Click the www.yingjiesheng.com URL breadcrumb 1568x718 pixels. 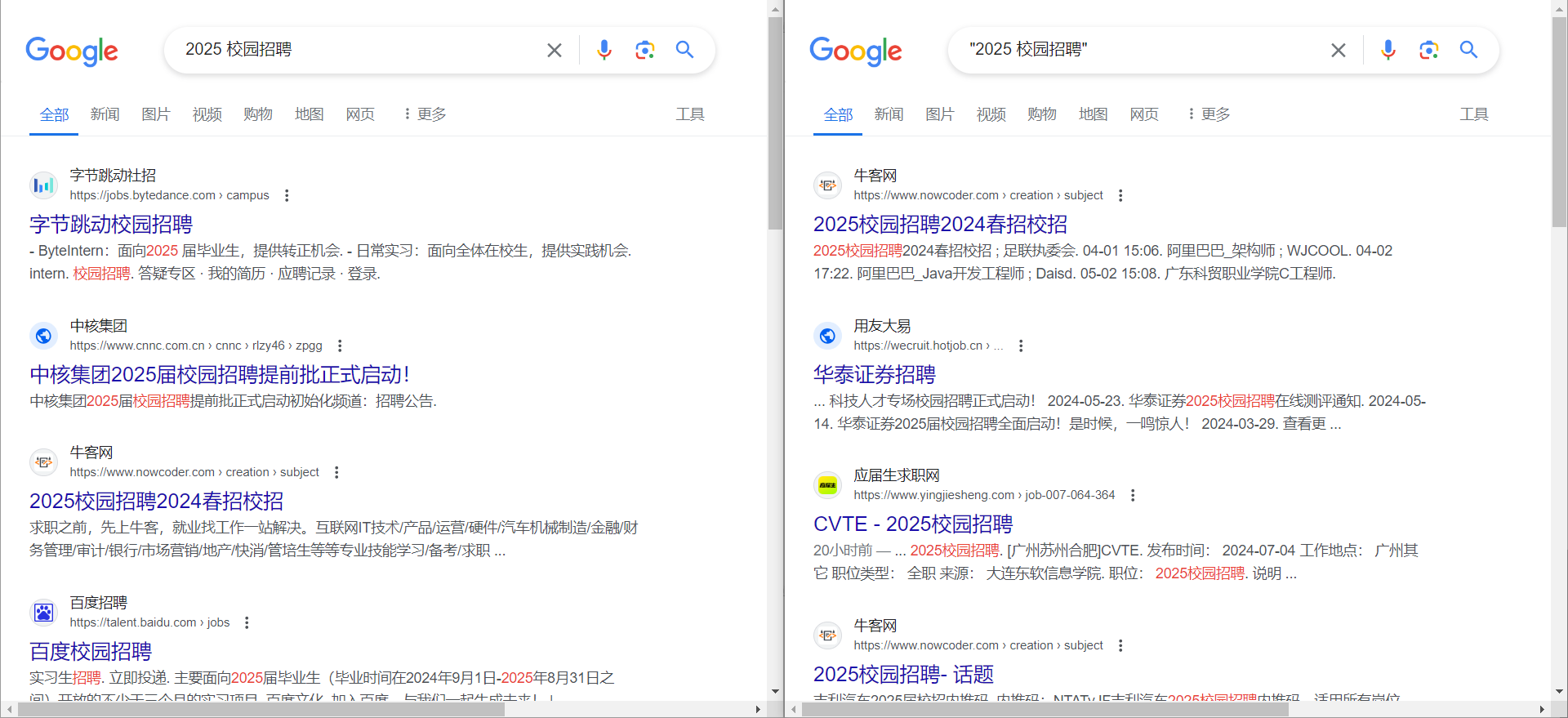[x=984, y=495]
